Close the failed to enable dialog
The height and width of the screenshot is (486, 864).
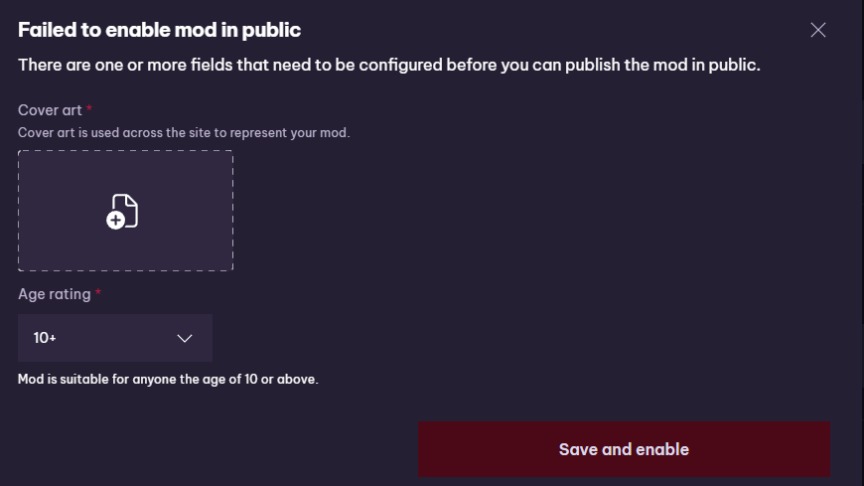click(x=818, y=30)
